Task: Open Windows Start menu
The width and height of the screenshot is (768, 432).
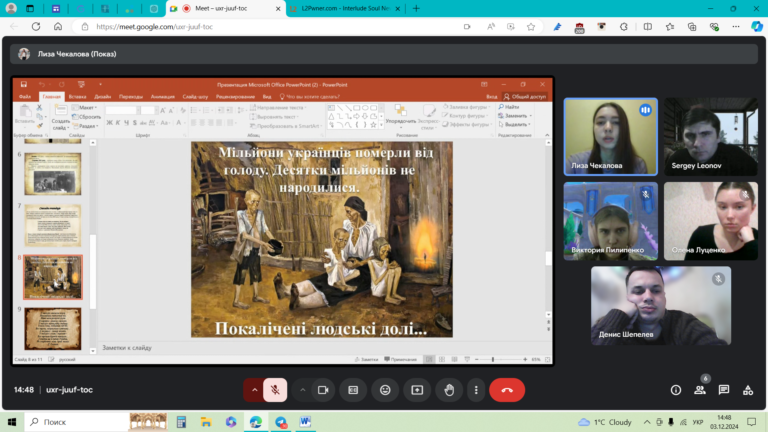Action: pos(12,422)
